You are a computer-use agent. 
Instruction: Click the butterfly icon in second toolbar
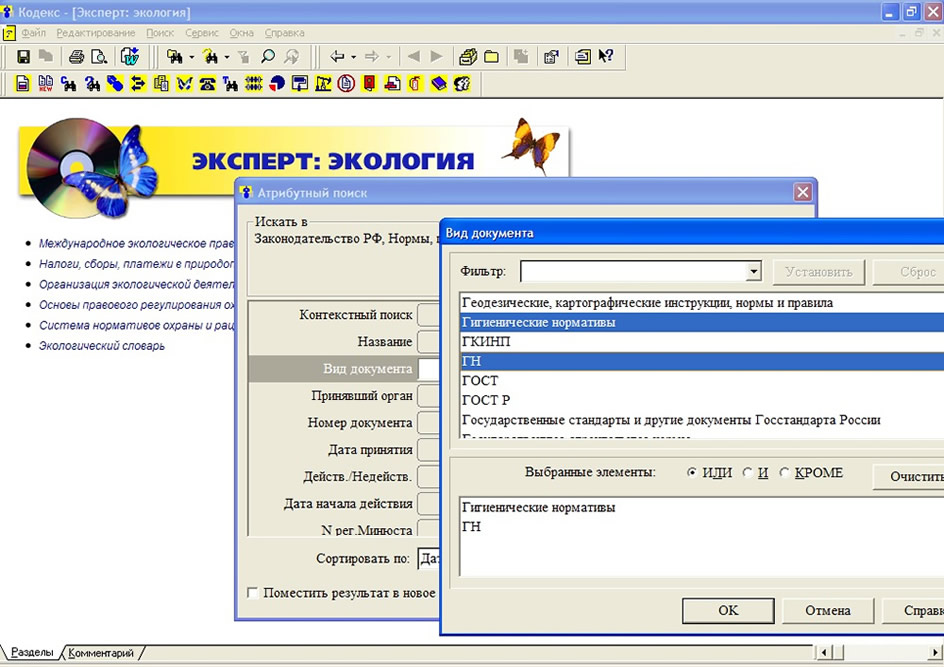tap(184, 83)
